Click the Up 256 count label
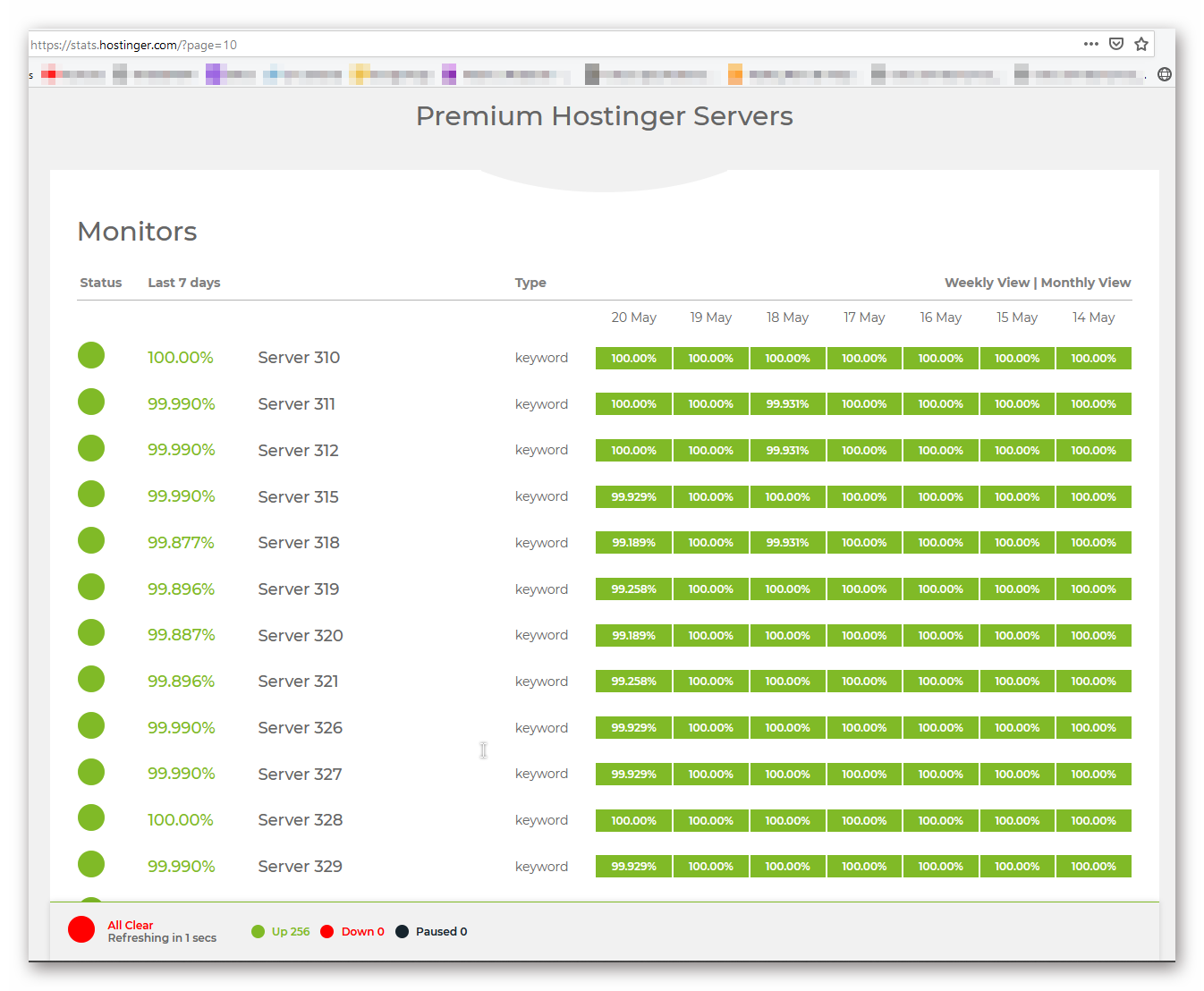Image resolution: width=1204 pixels, height=991 pixels. point(291,932)
